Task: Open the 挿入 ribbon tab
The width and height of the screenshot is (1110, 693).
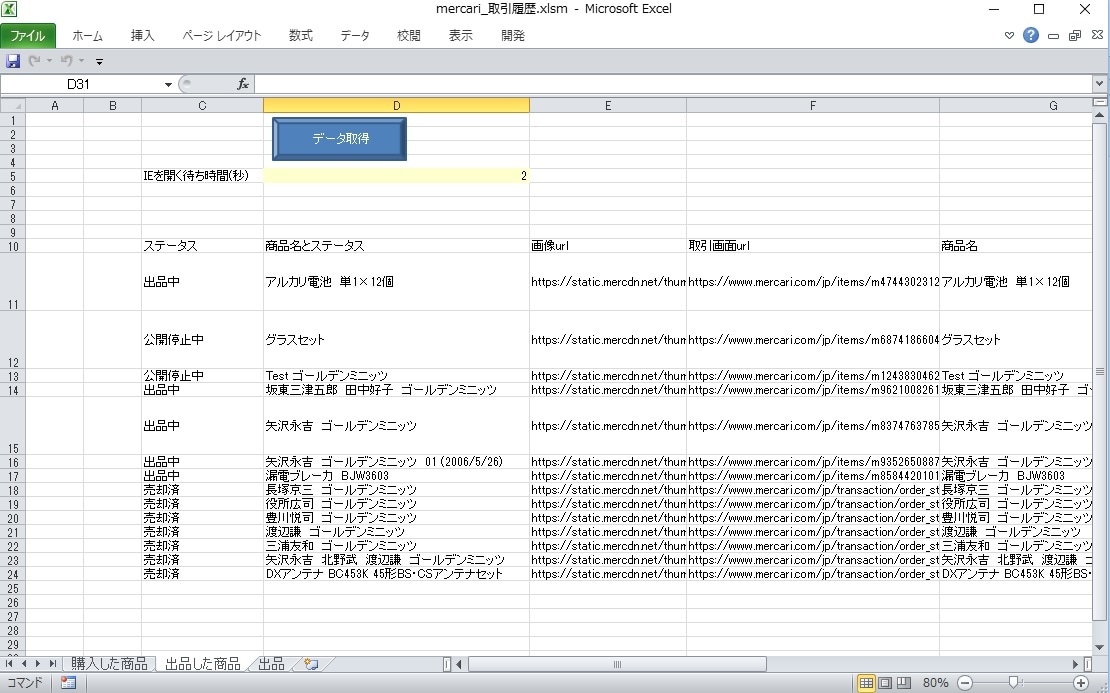Action: [142, 35]
